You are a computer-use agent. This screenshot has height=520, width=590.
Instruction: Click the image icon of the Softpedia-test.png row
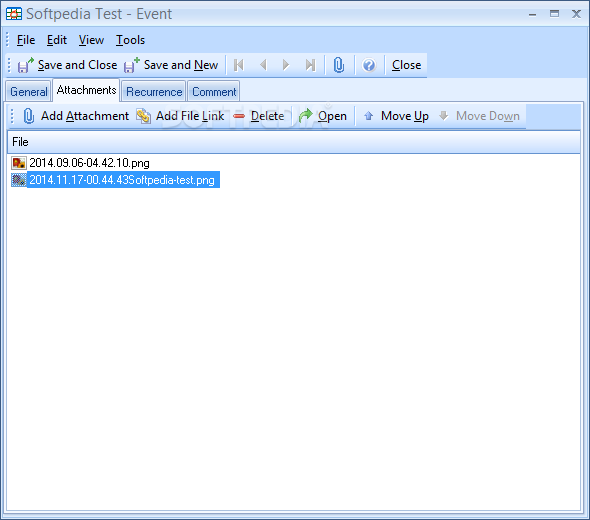19,180
